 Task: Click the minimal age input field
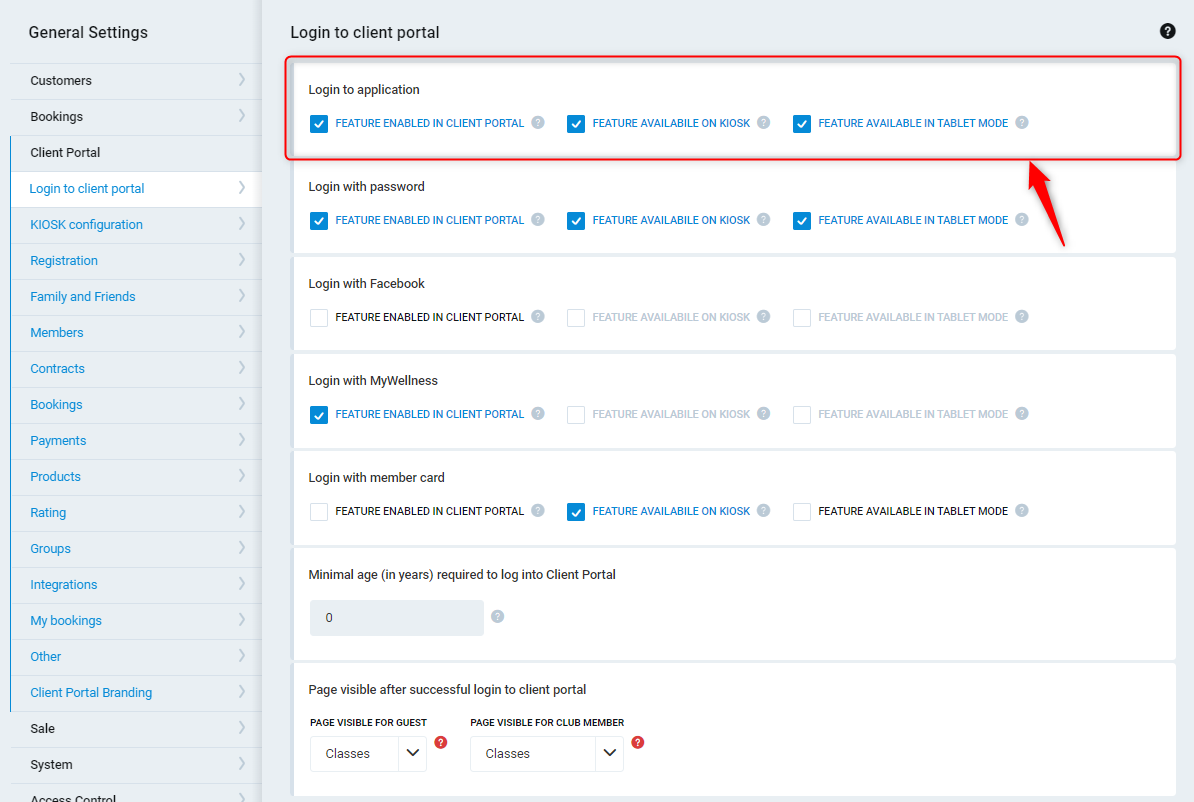(396, 618)
